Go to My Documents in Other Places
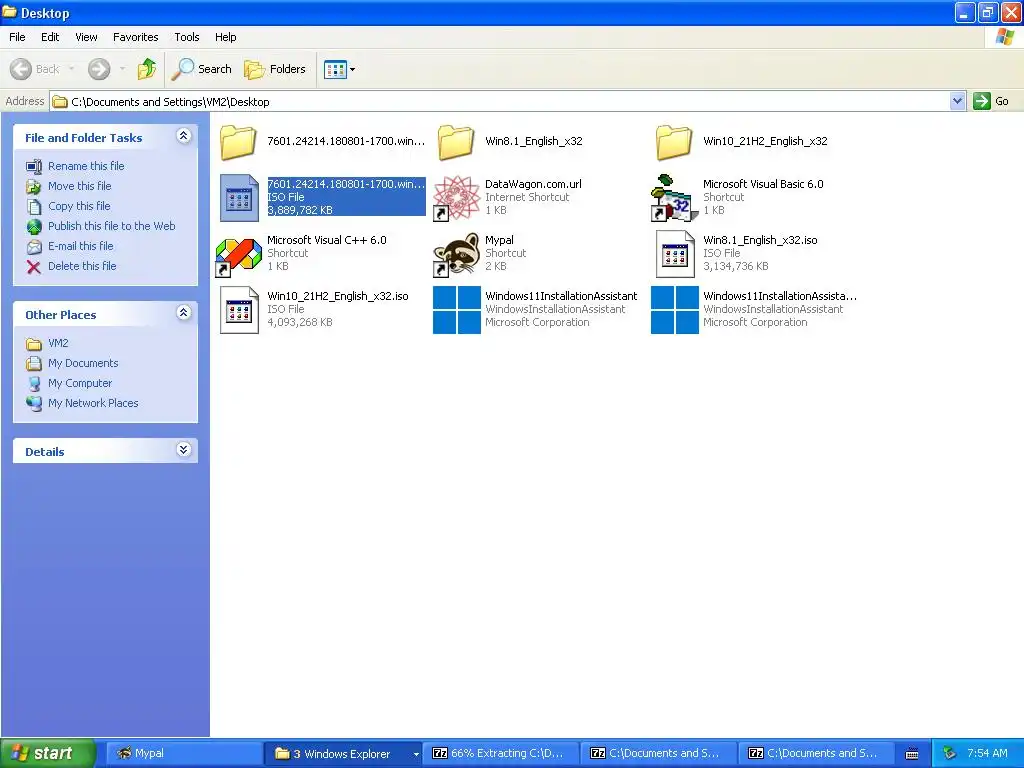 click(82, 363)
